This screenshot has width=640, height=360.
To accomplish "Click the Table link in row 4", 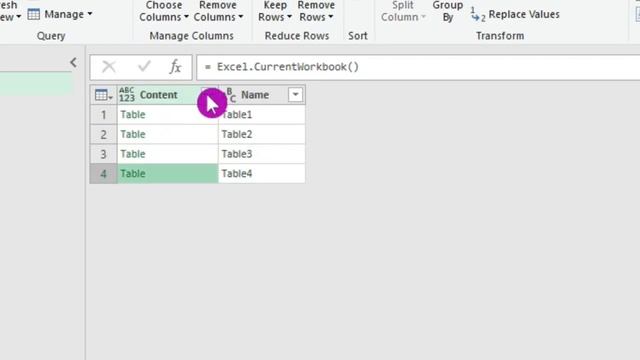I will (133, 173).
